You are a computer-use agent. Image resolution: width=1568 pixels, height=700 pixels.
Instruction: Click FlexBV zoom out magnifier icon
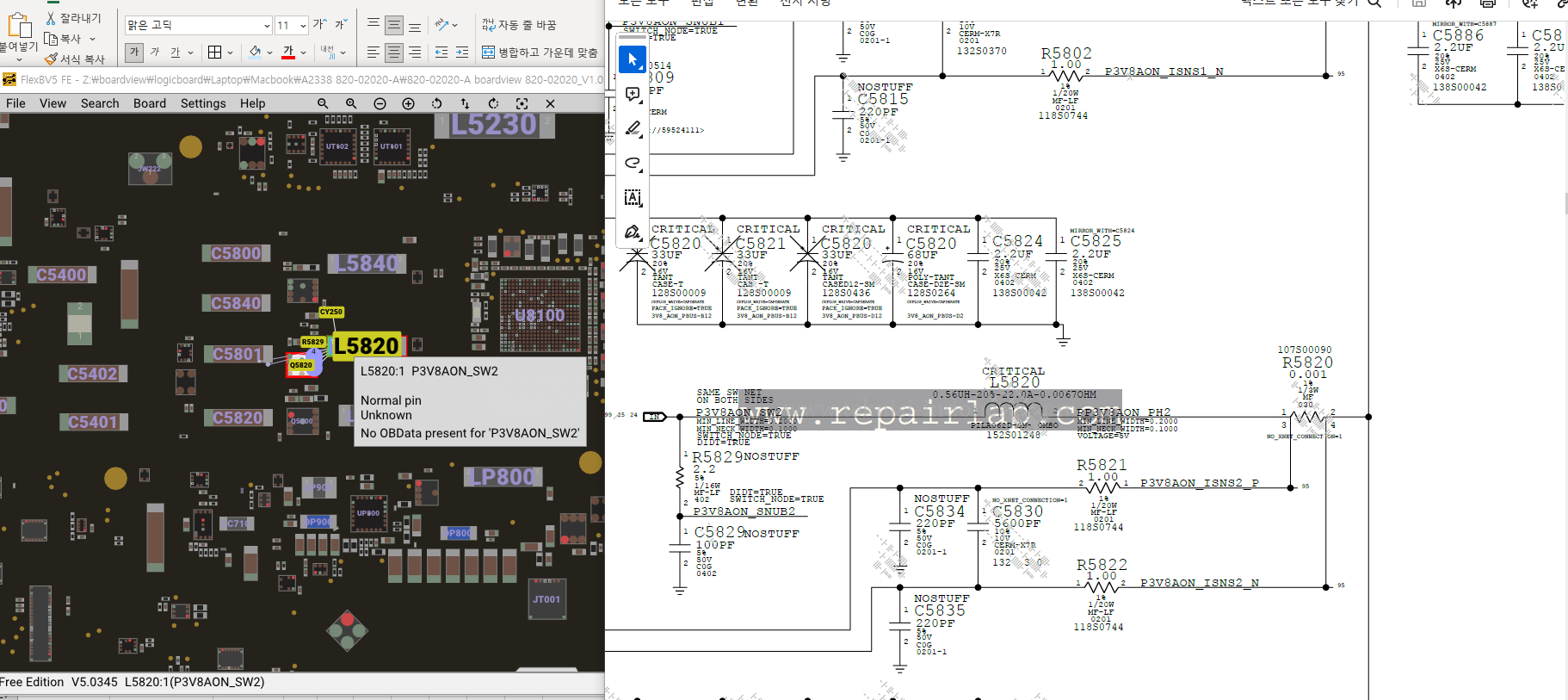coord(323,103)
